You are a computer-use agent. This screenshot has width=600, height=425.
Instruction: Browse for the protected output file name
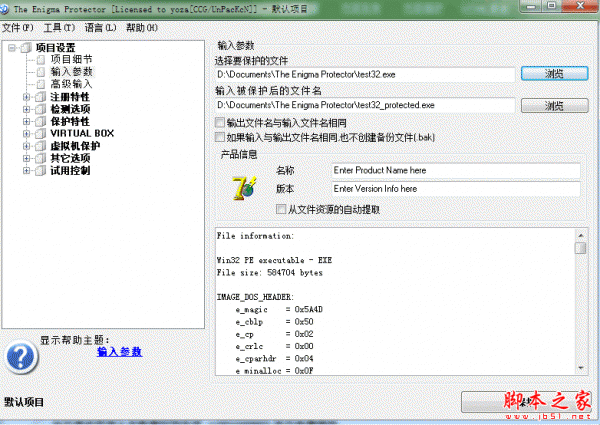(554, 106)
